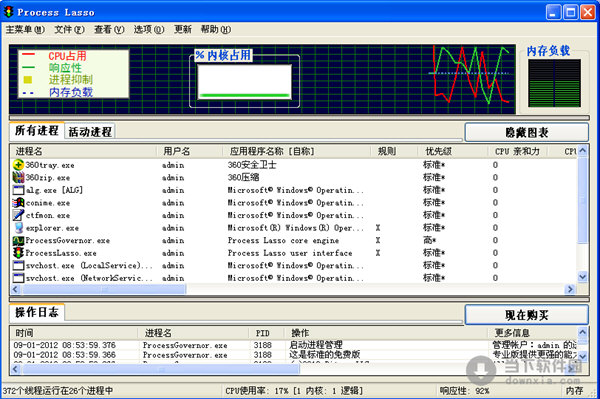The width and height of the screenshot is (600, 399).
Task: Click Process Lasso core engine text
Action: (x=283, y=240)
